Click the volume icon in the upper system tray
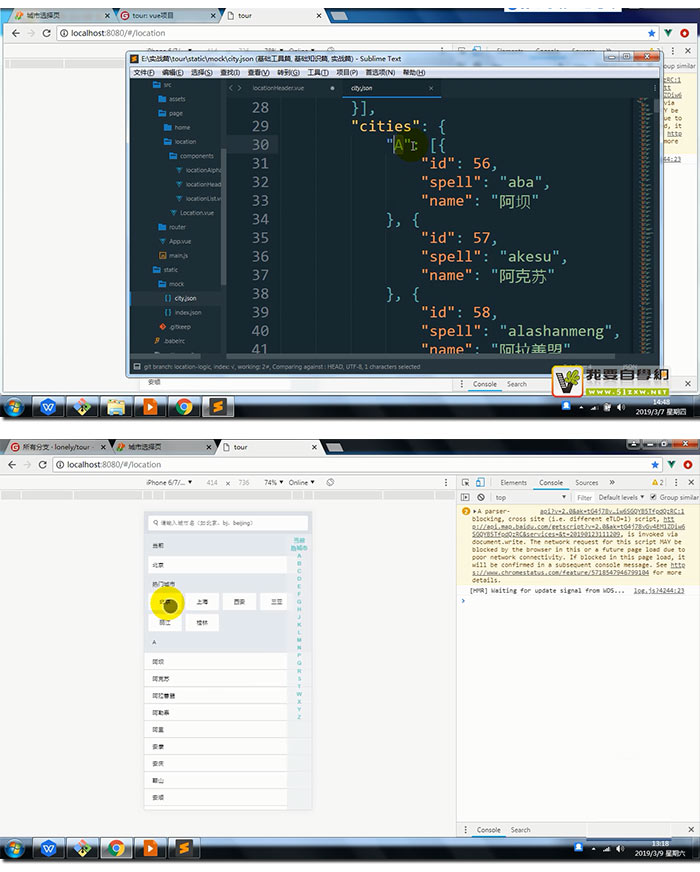This screenshot has width=700, height=872. pos(620,408)
